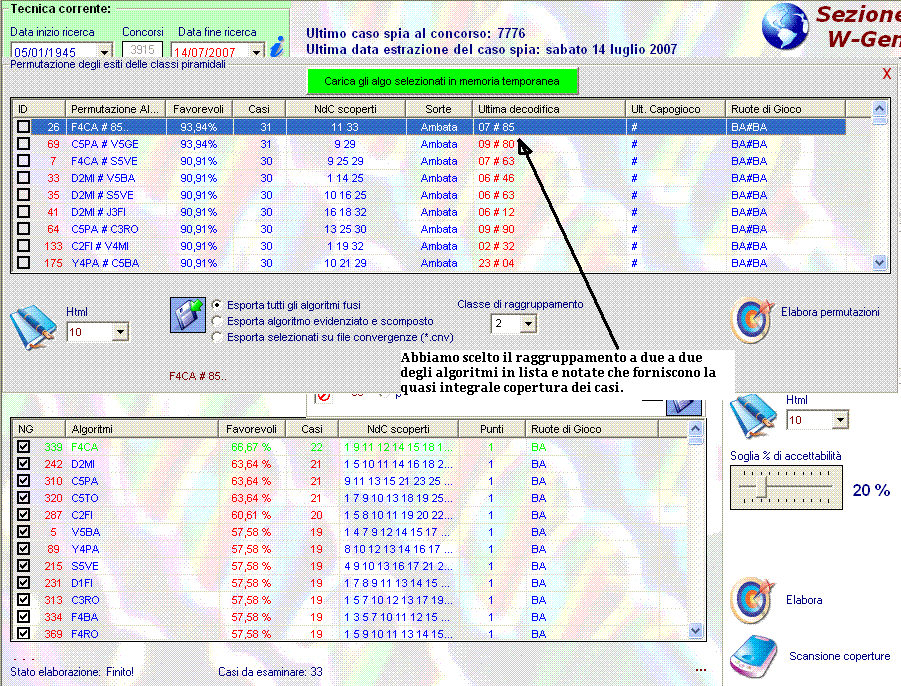Sort by NdC scoperti in upper table
Viewport: 901px width, 686px height.
click(x=345, y=109)
